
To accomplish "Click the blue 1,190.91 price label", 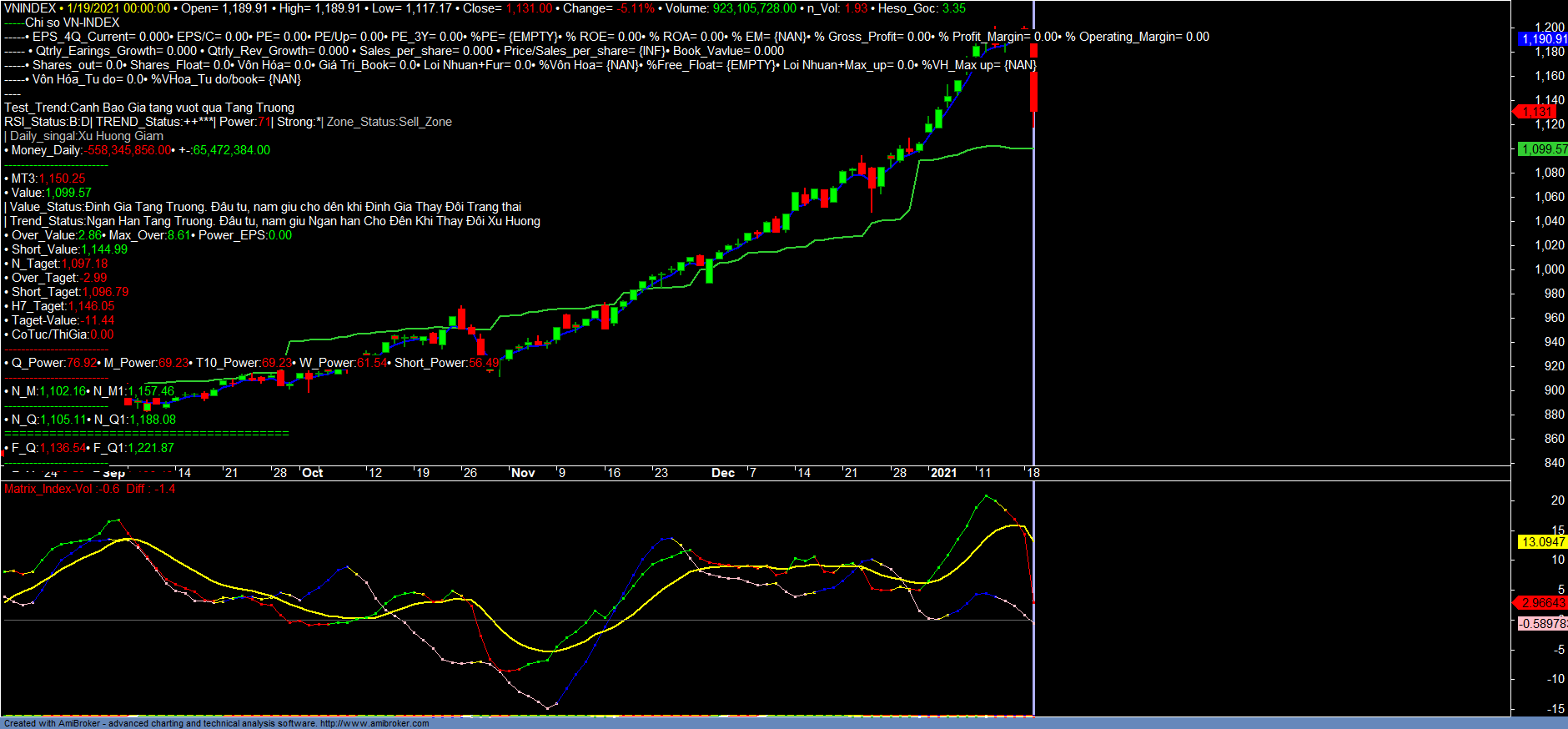I will [1542, 39].
